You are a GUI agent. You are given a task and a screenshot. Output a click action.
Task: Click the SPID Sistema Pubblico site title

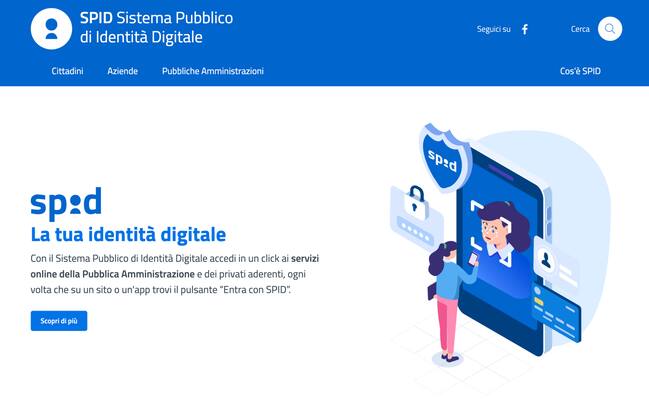coord(156,27)
